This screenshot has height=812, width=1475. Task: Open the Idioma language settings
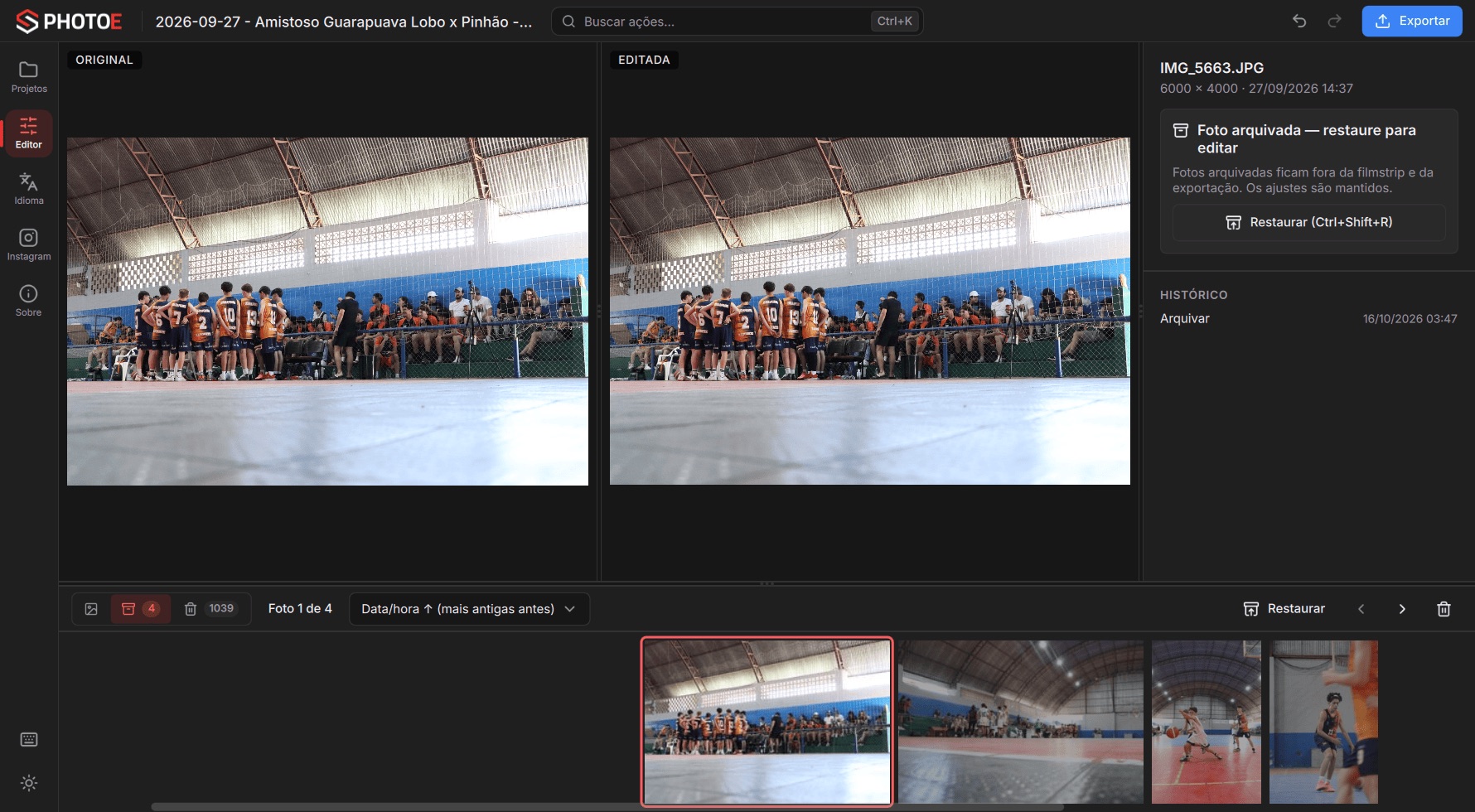click(29, 189)
